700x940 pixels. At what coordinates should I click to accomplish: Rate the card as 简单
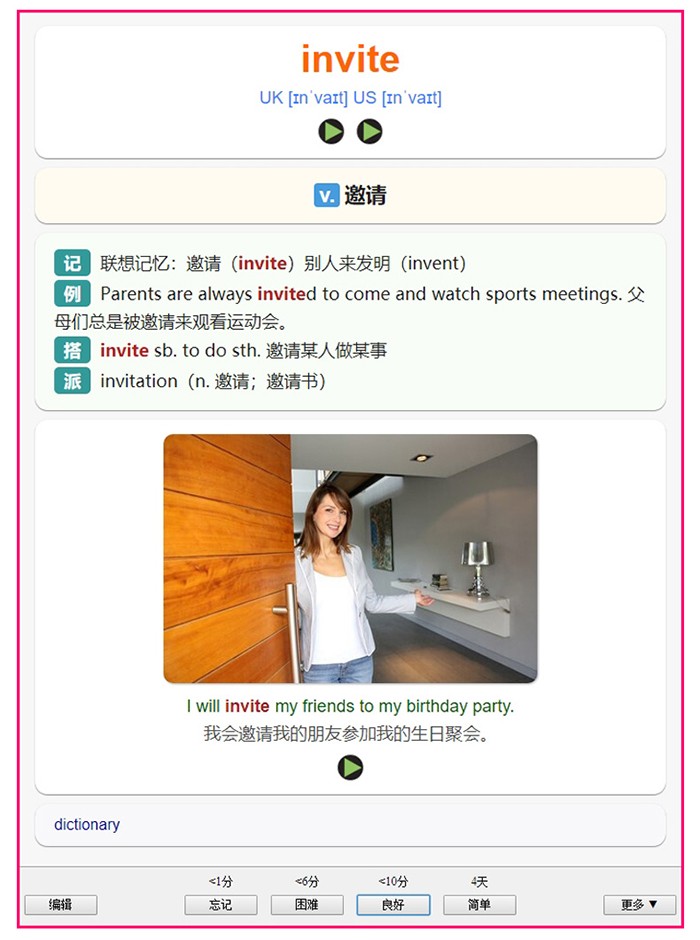479,905
